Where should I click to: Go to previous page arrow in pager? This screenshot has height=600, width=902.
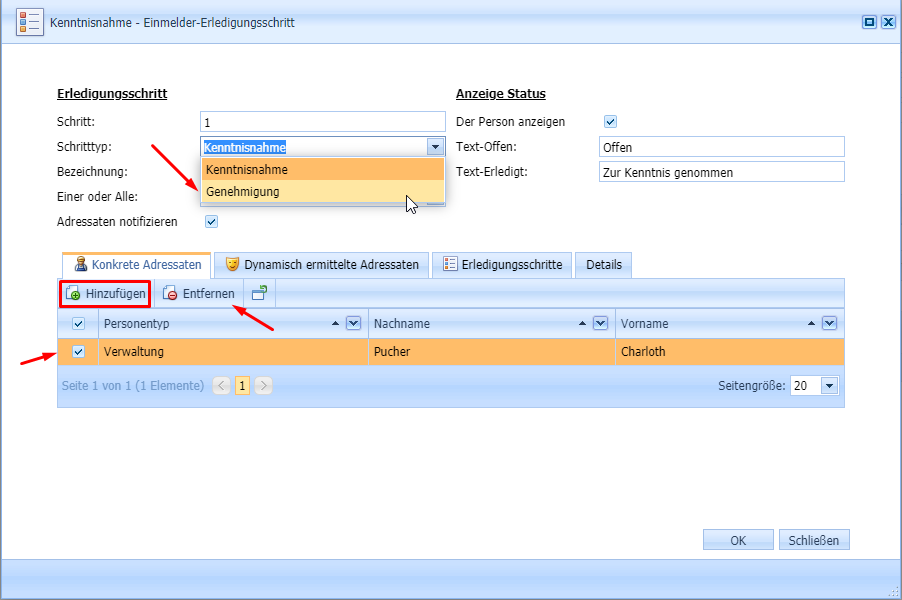221,386
